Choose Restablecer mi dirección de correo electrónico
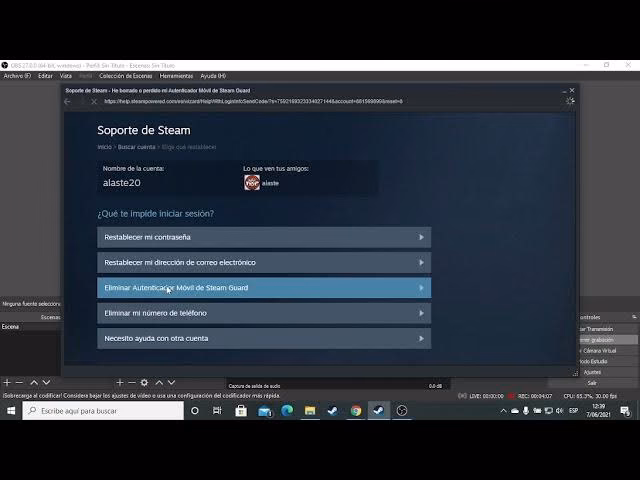The image size is (640, 480). coord(264,262)
